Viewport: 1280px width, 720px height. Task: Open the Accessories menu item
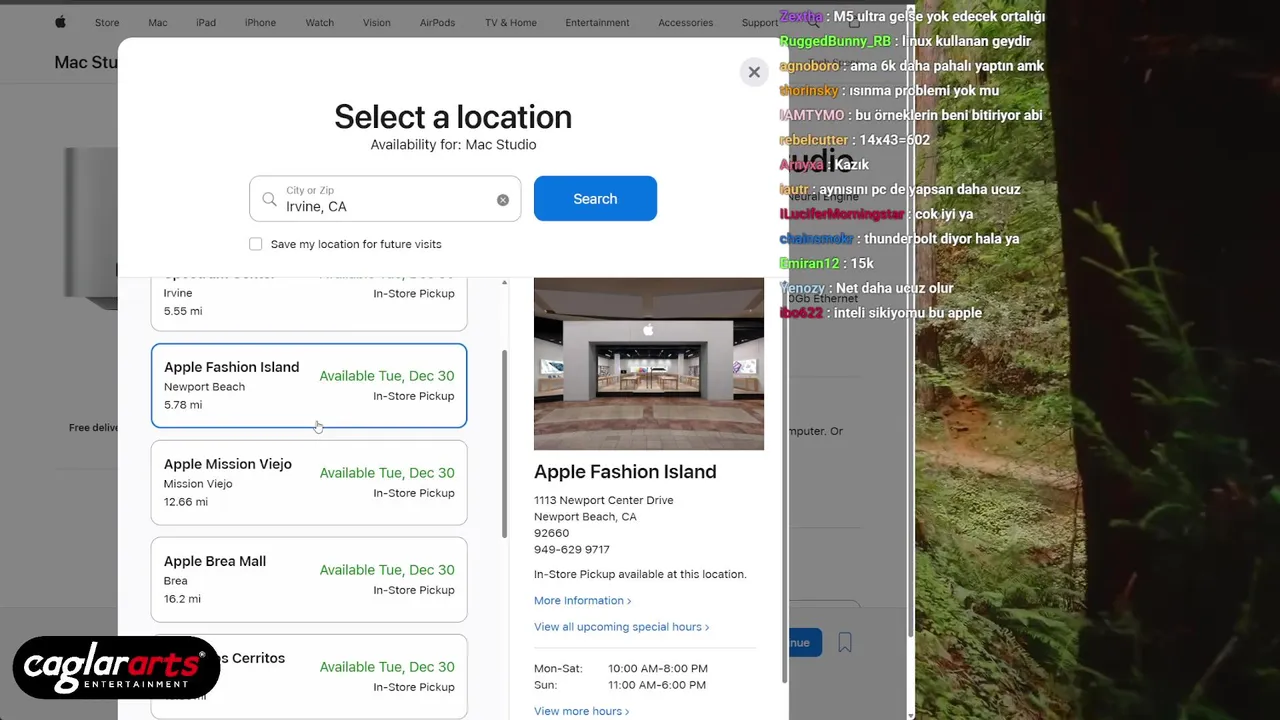(686, 23)
